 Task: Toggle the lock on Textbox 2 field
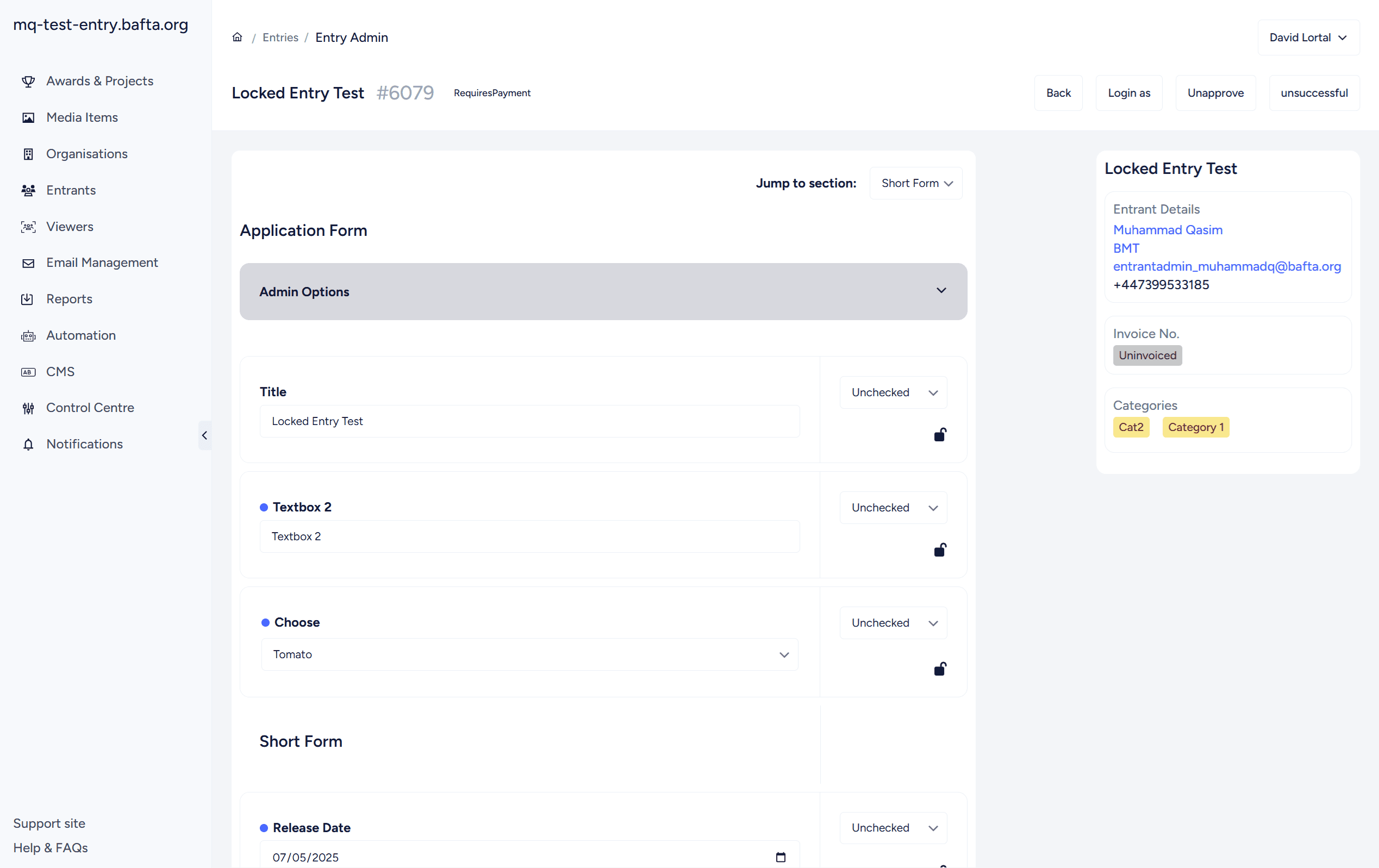[940, 550]
